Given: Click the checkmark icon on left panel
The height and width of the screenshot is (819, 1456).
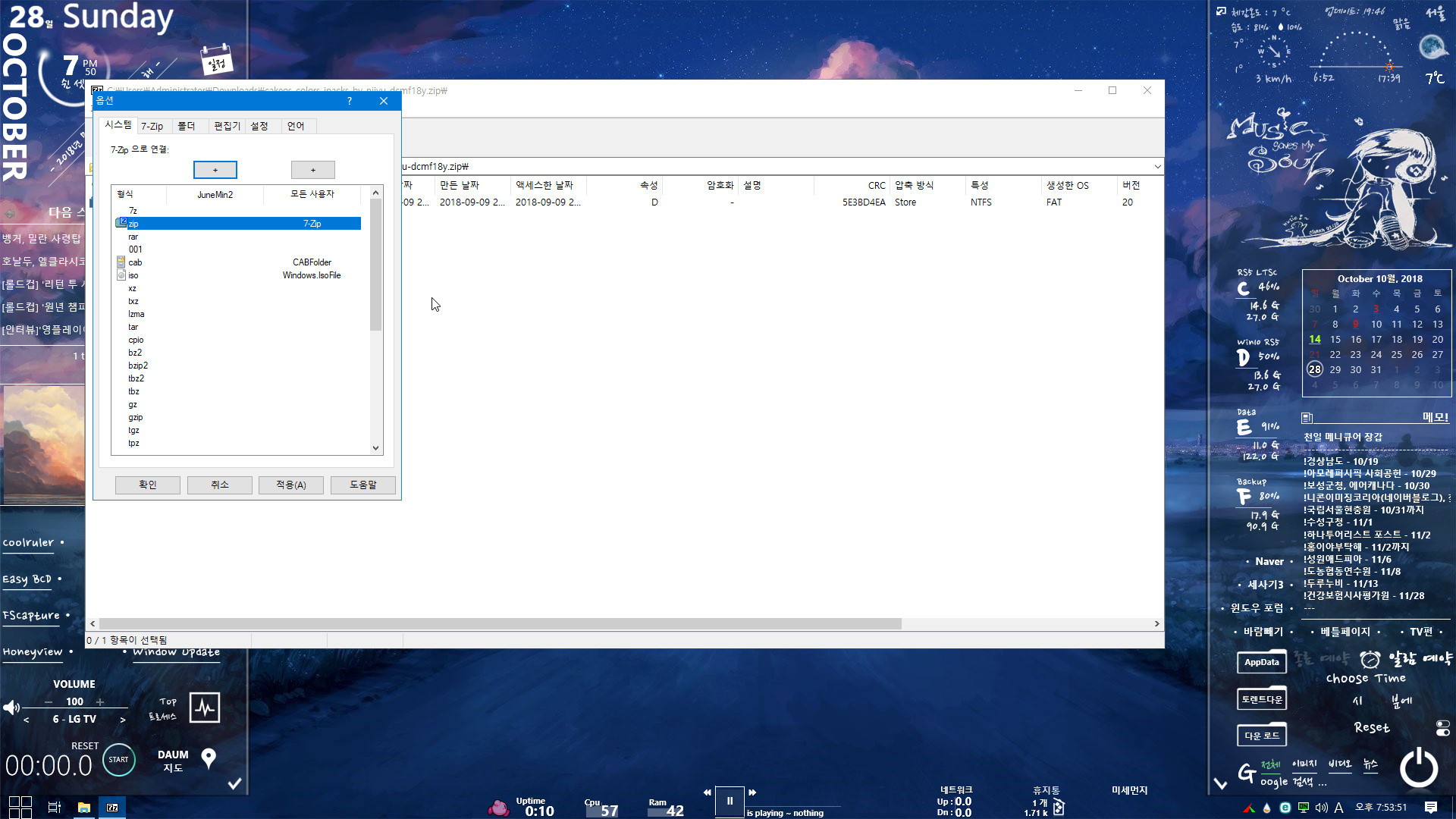Looking at the screenshot, I should (x=234, y=783).
